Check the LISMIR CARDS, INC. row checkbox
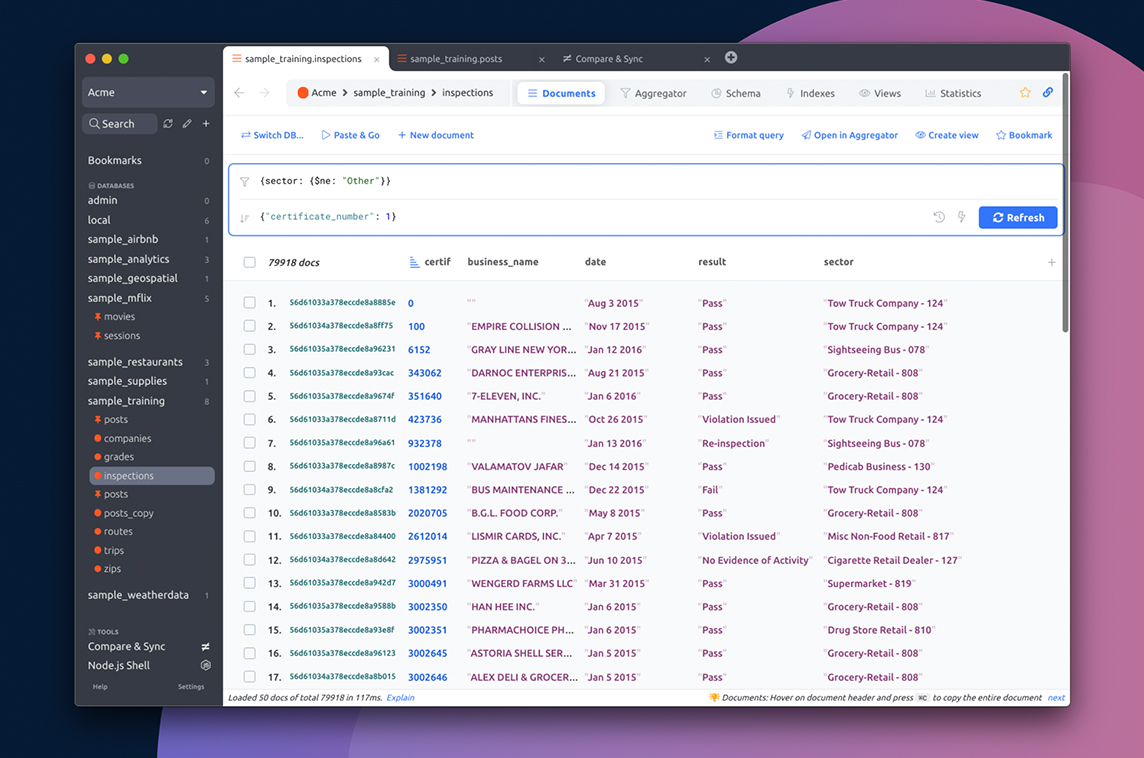 point(250,536)
